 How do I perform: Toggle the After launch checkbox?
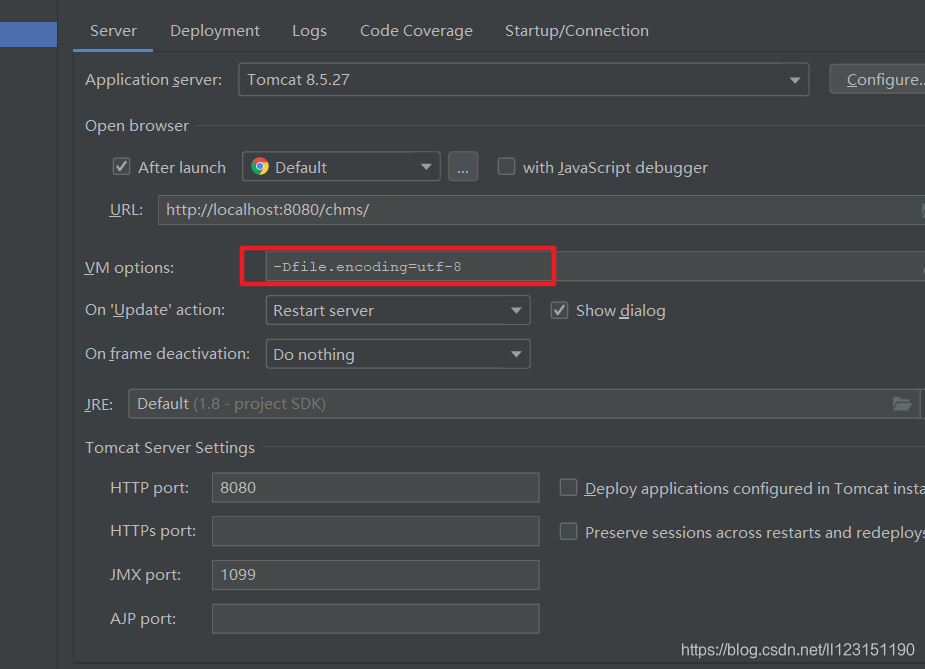(x=122, y=166)
